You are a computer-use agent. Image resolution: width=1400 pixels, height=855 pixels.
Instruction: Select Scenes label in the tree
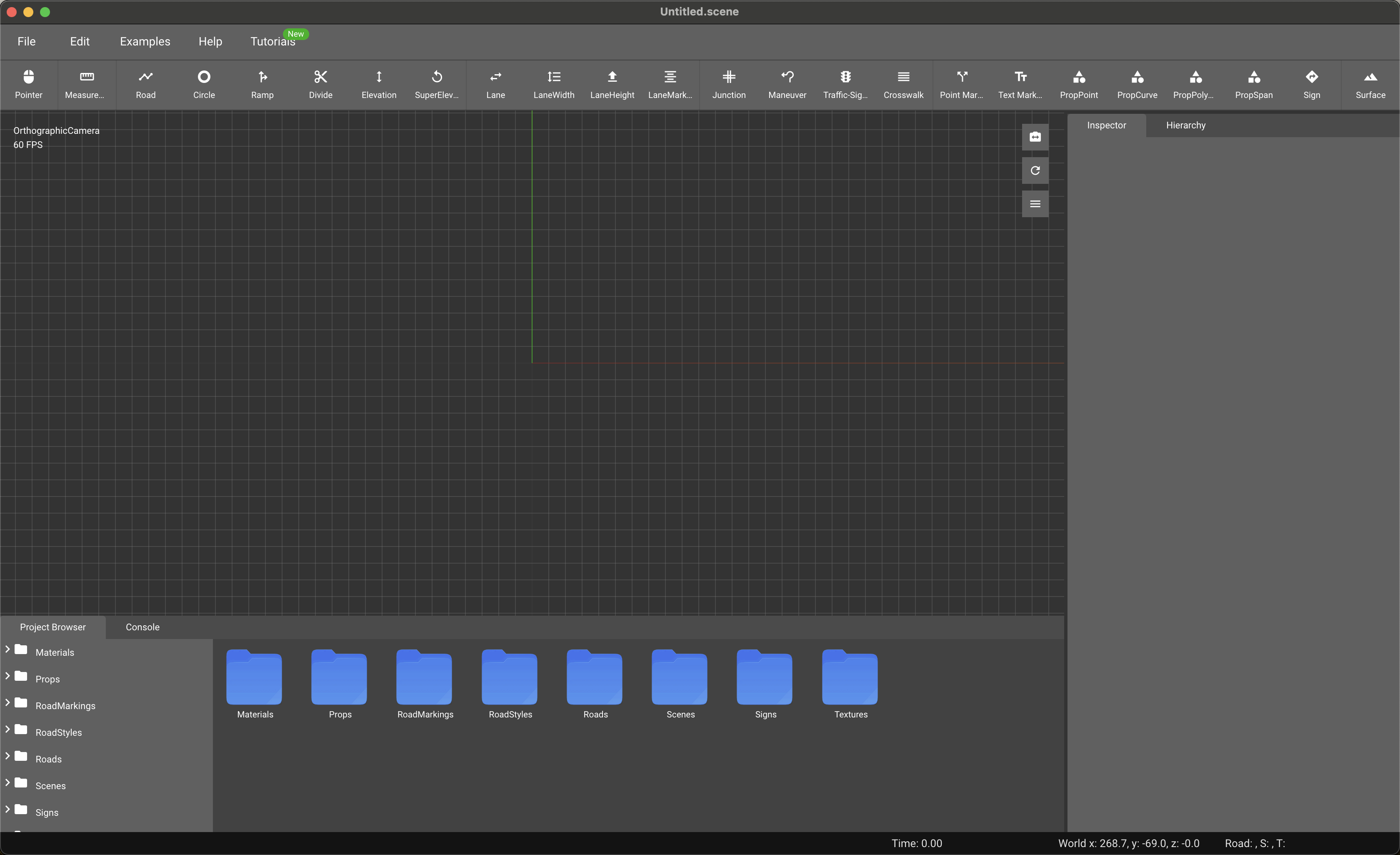(x=50, y=786)
